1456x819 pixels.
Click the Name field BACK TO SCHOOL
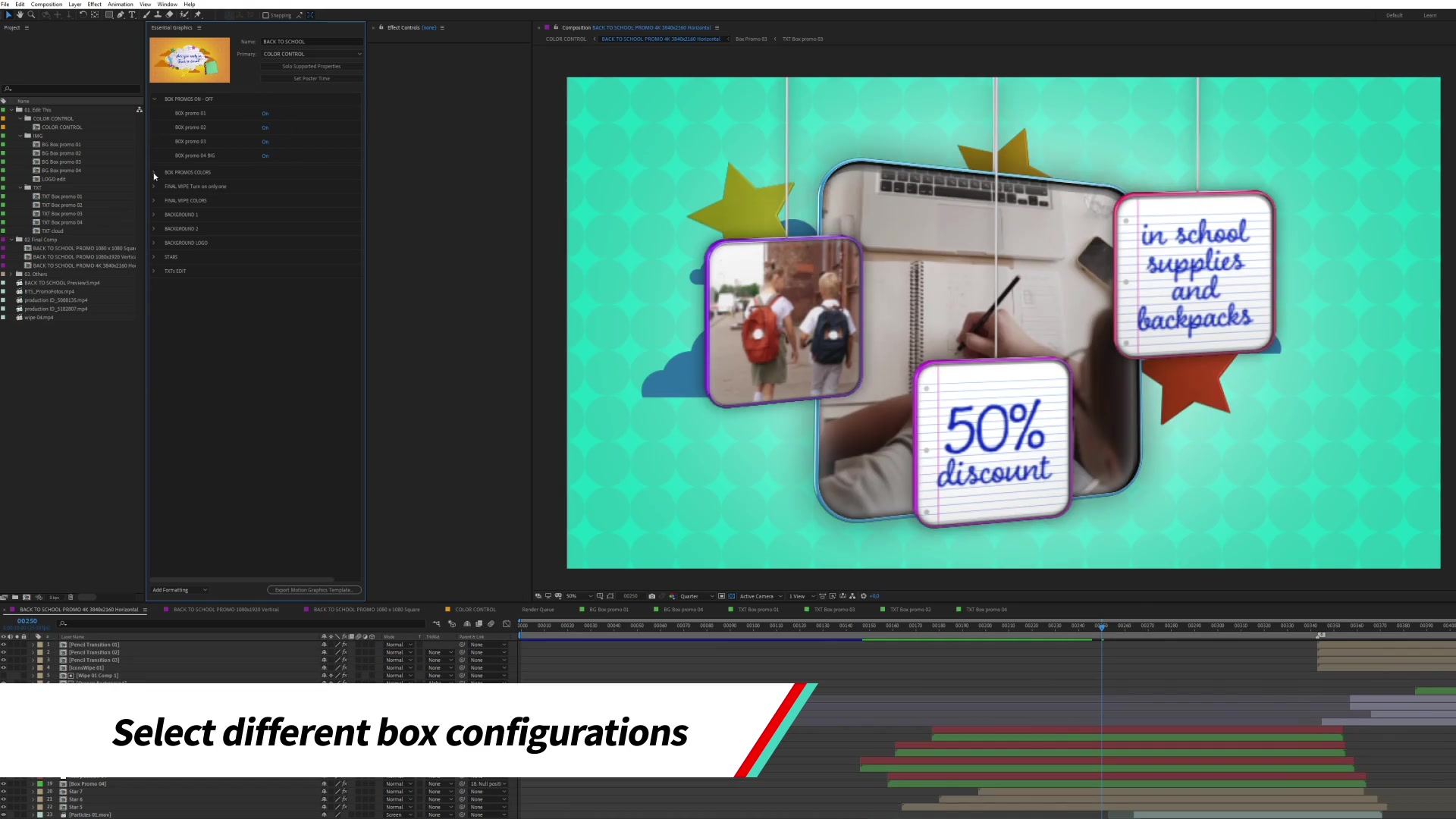click(x=312, y=42)
